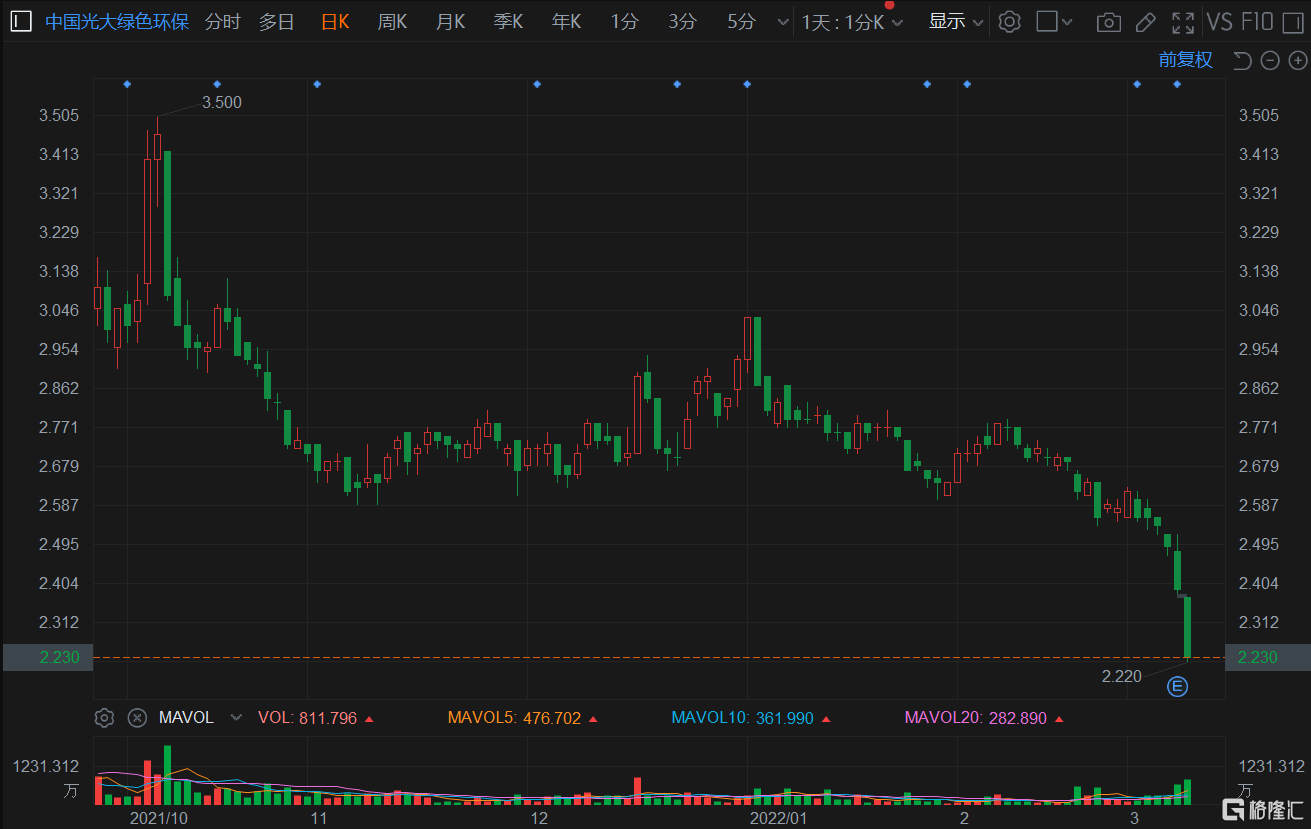
Task: Click the undo arrow icon
Action: (1242, 61)
